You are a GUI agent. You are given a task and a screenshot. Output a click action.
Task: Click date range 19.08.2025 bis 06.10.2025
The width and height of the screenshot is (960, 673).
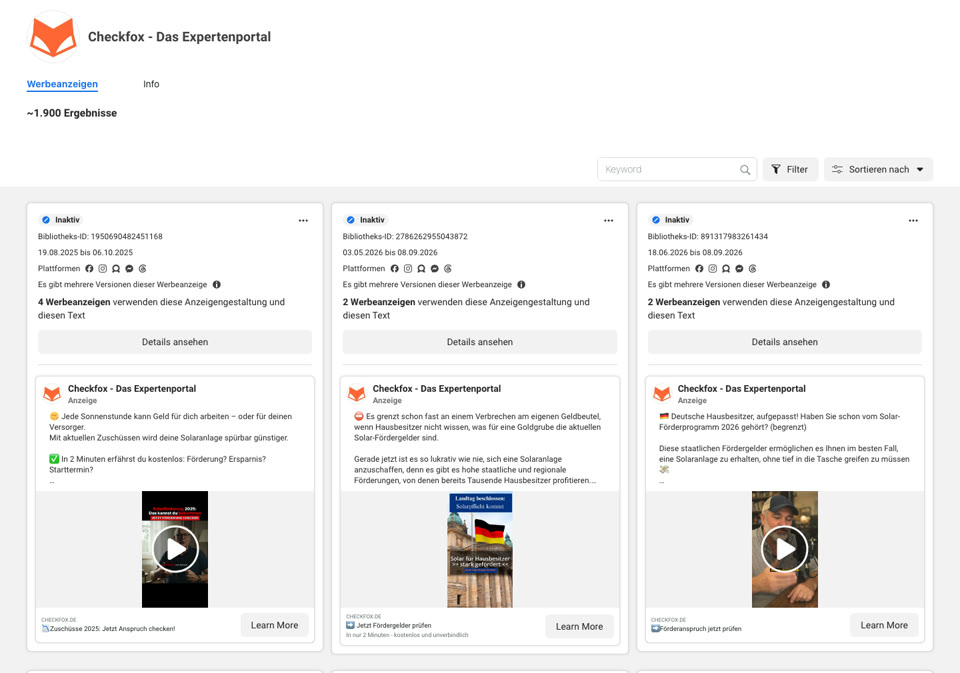[85, 252]
